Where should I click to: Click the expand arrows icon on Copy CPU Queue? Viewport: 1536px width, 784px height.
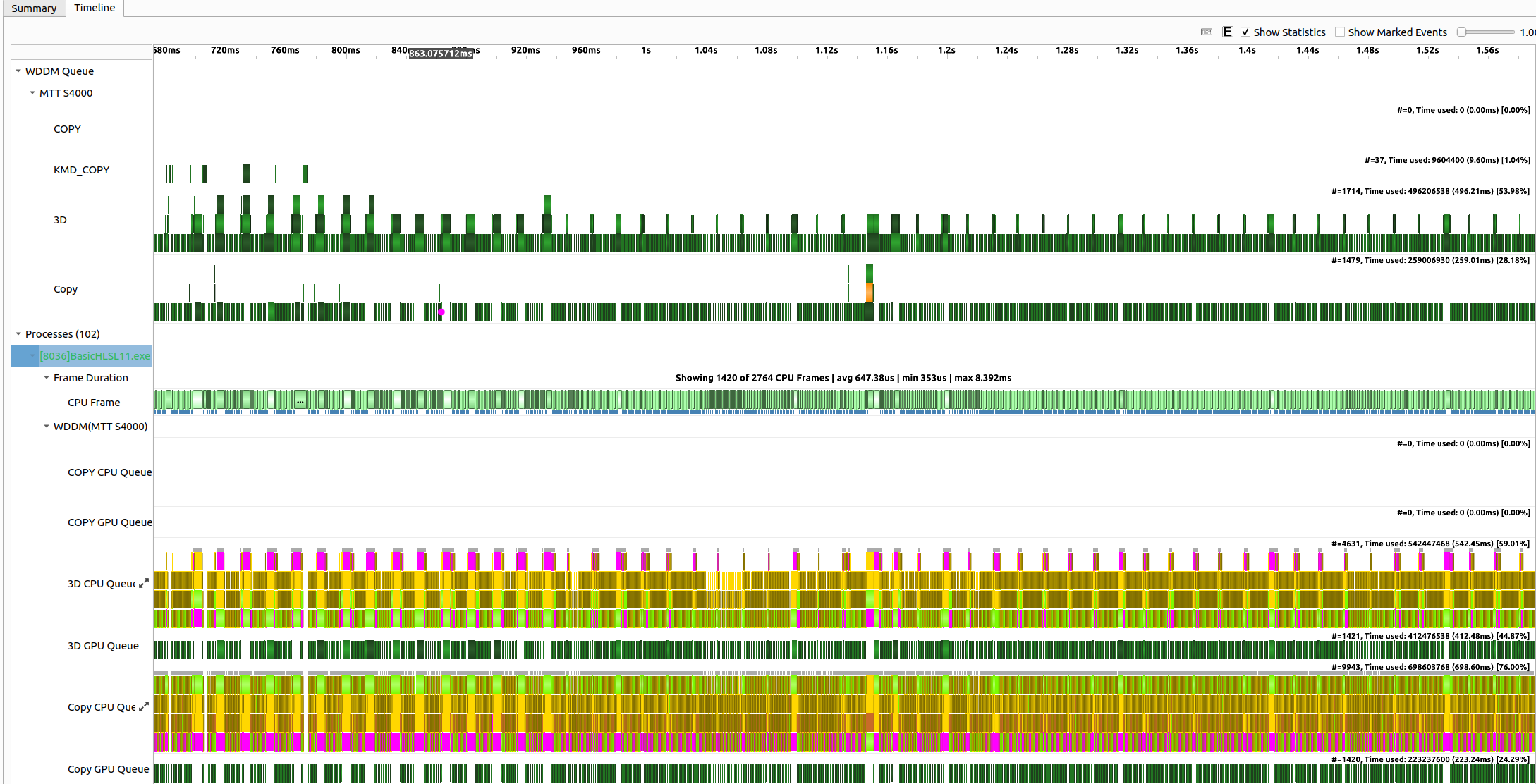pyautogui.click(x=144, y=706)
